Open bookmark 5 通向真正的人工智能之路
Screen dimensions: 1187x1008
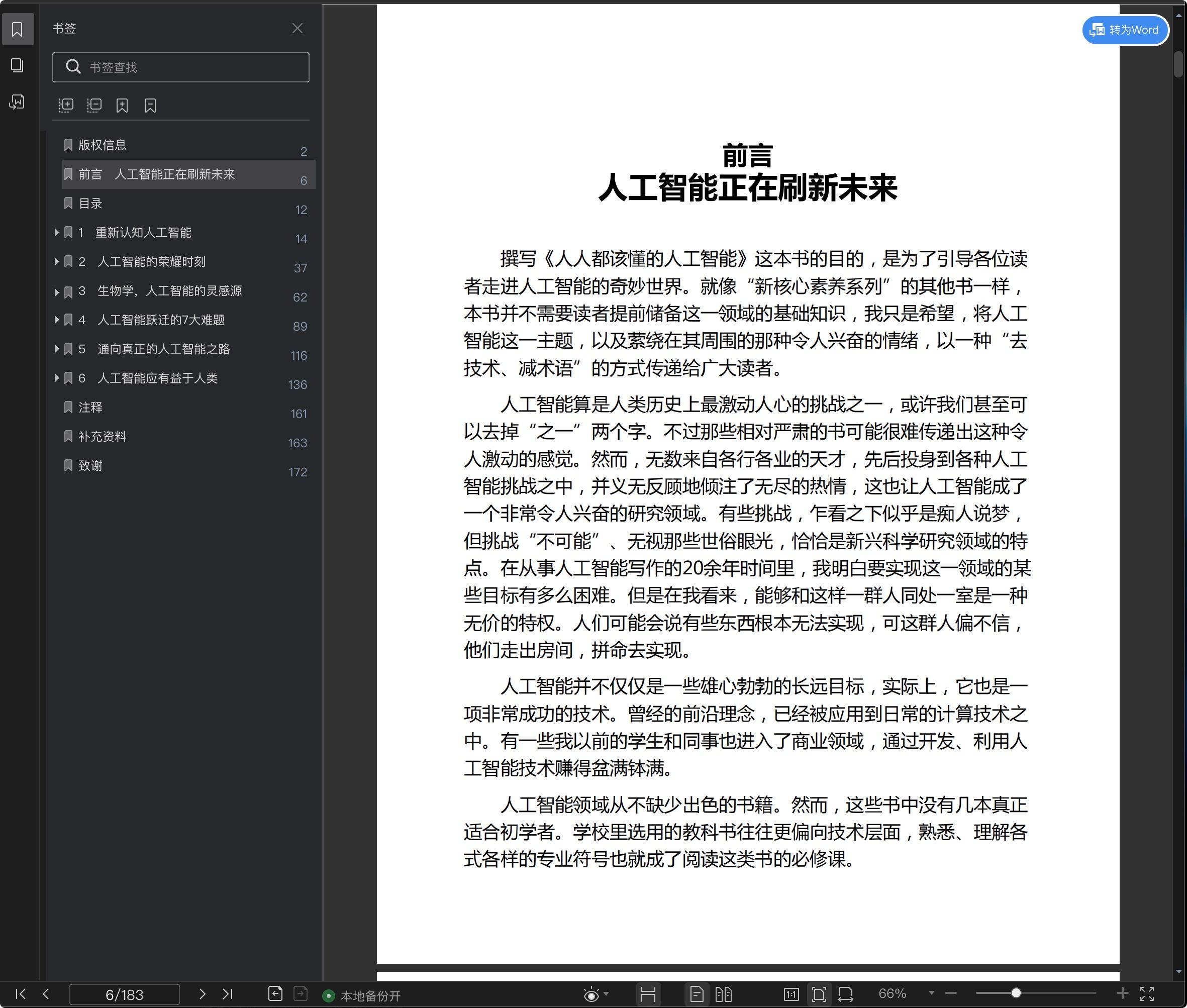click(x=154, y=349)
